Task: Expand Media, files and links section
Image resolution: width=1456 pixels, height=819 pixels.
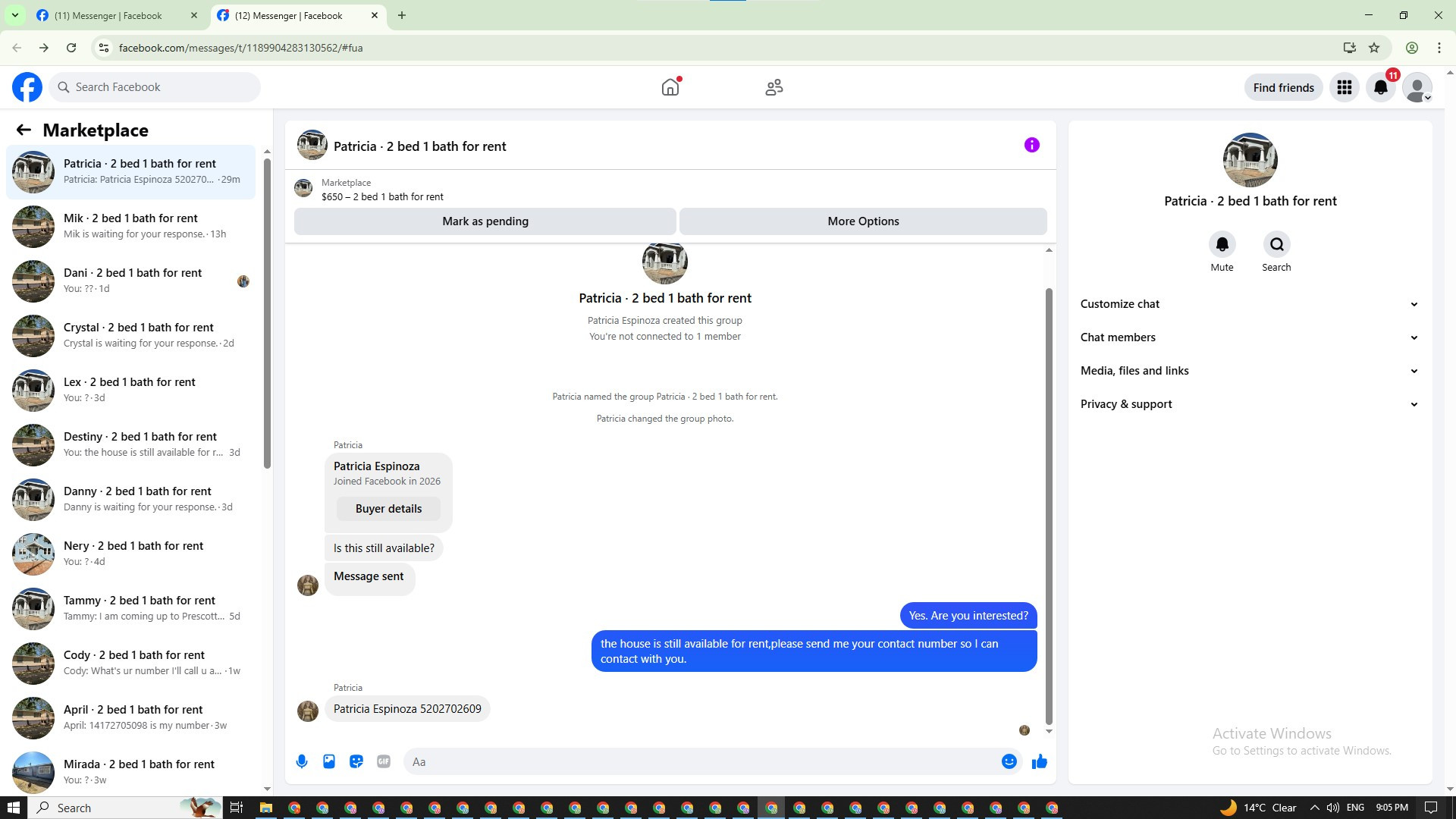Action: (x=1249, y=371)
